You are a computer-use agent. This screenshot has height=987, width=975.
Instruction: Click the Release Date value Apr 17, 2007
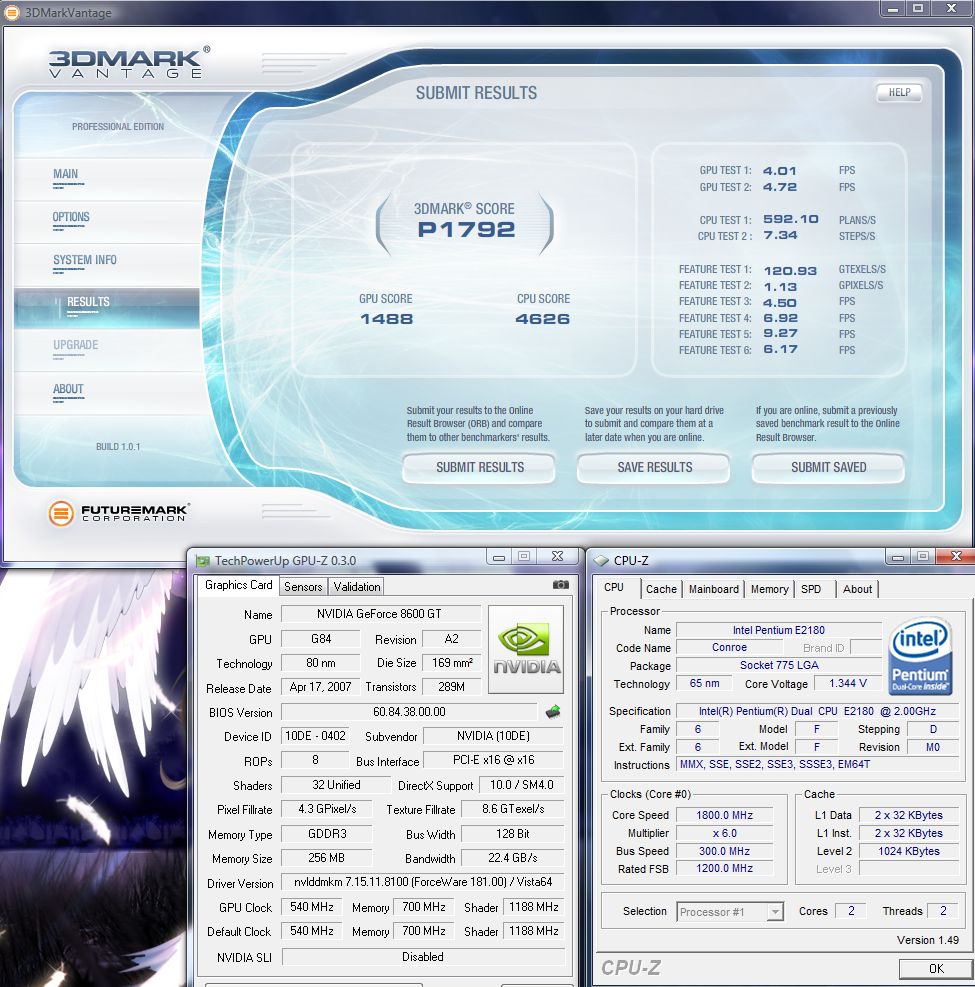coord(320,687)
